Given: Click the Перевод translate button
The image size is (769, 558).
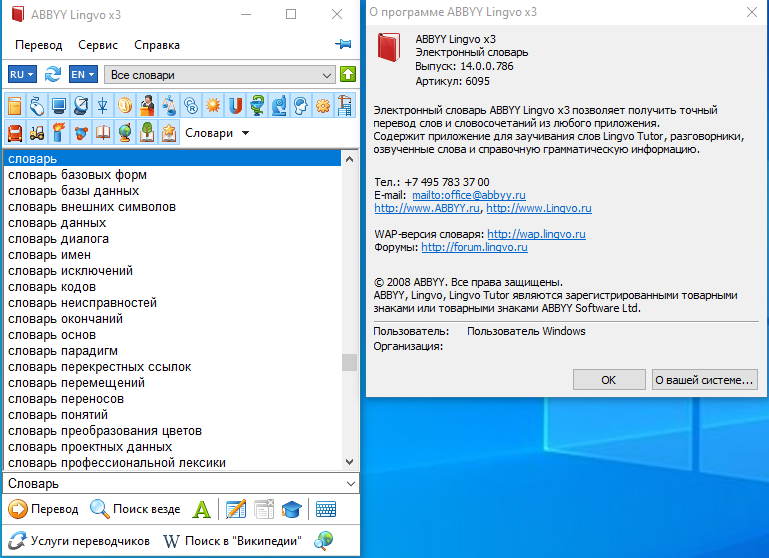Looking at the screenshot, I should 44,509.
